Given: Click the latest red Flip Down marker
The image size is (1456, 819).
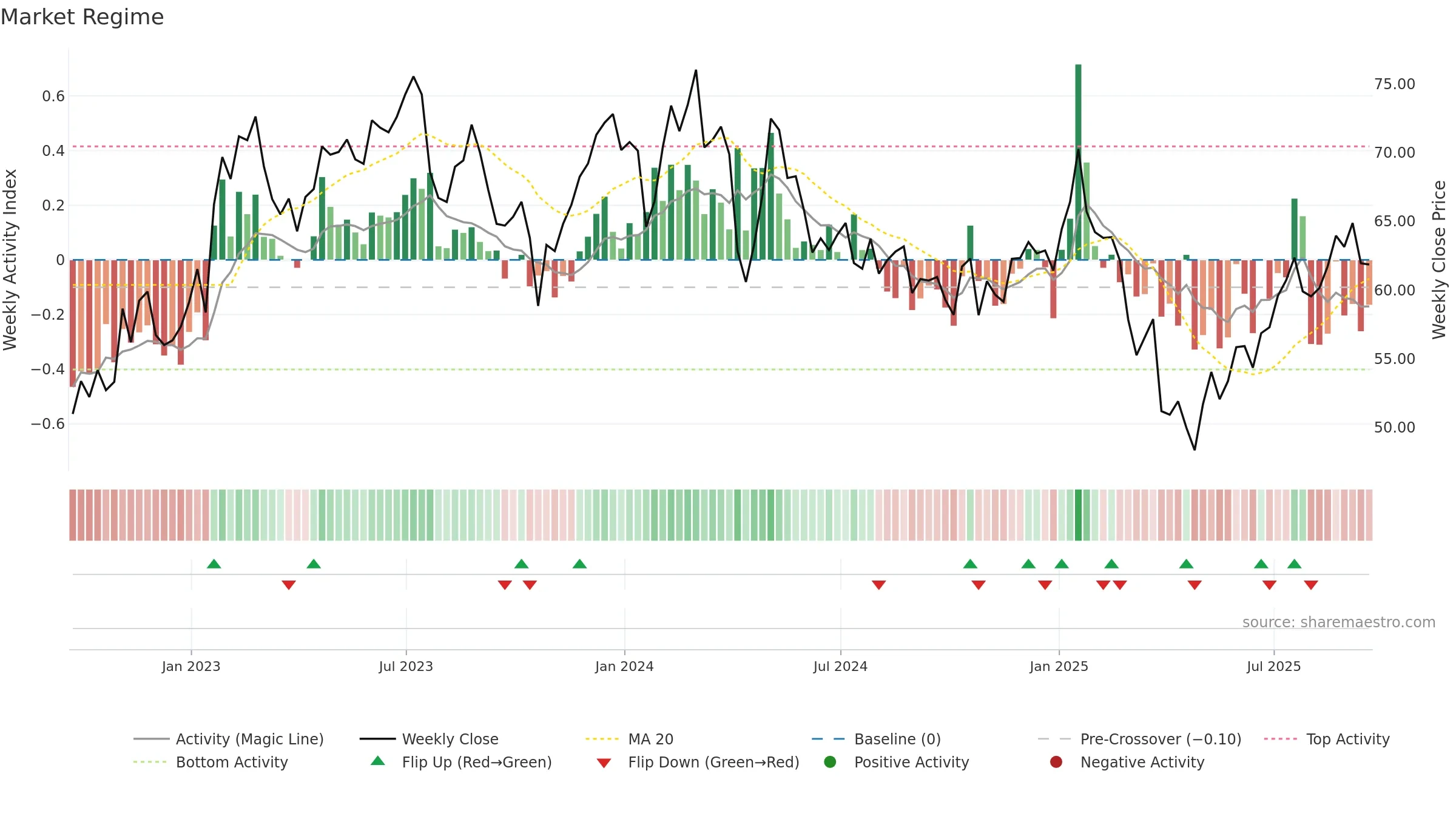Looking at the screenshot, I should click(x=1311, y=585).
